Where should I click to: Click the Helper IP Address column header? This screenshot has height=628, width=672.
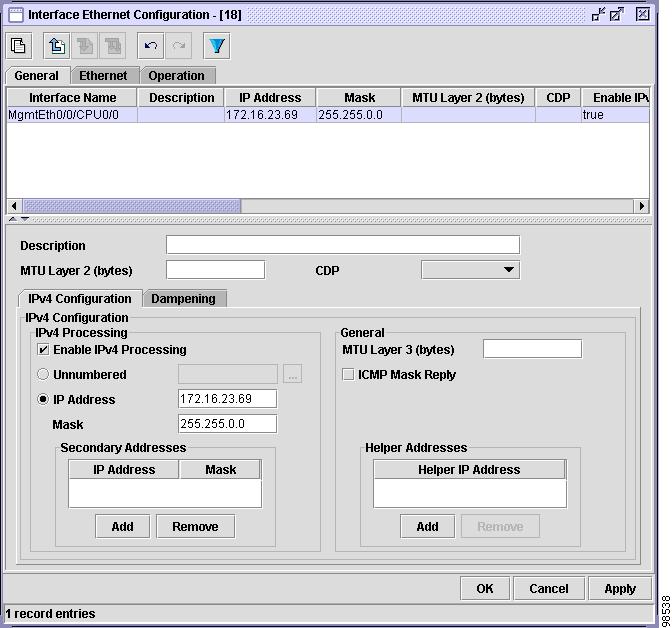469,469
